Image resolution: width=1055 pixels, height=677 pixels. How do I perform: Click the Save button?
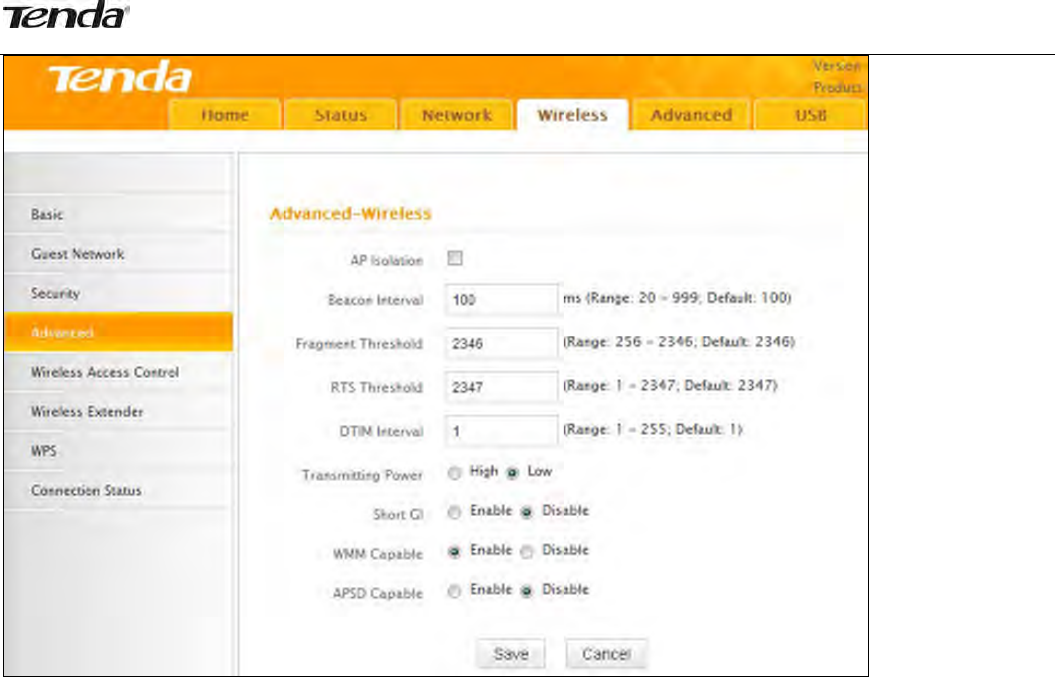[511, 653]
